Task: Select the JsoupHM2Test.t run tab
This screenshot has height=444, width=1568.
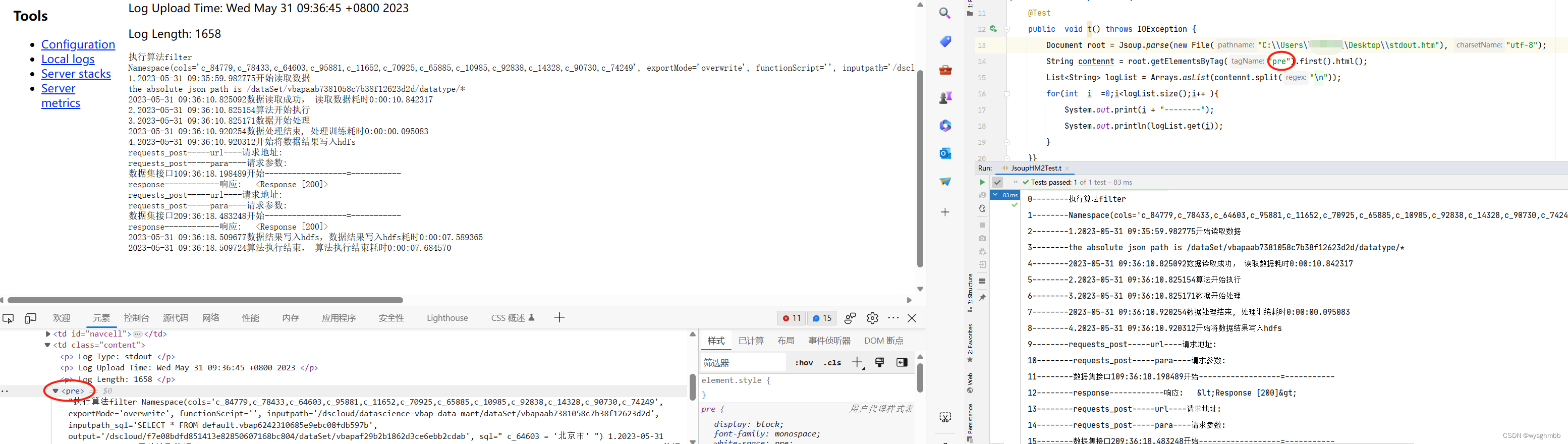Action: point(1036,168)
